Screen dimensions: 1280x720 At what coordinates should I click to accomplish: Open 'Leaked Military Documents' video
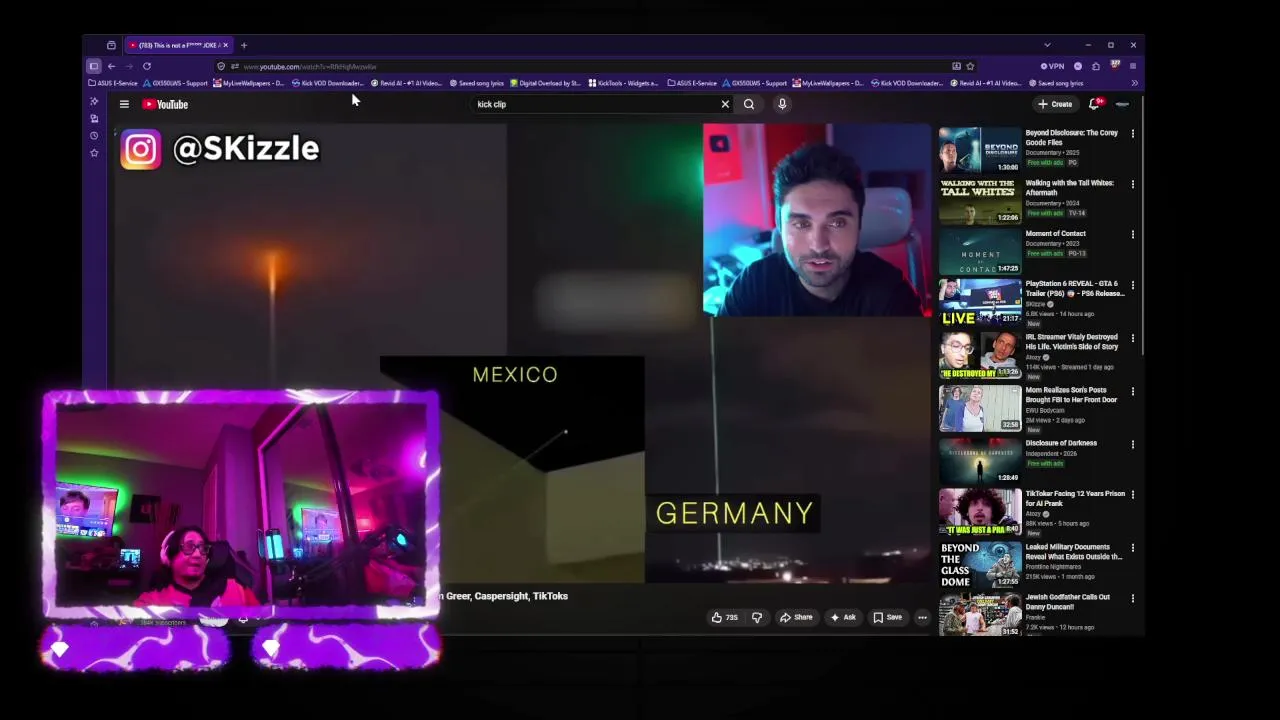pos(1073,552)
